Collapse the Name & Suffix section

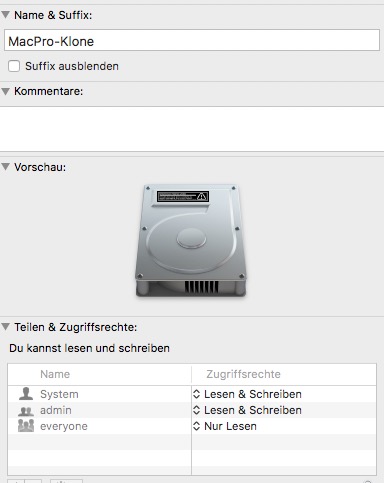click(x=5, y=15)
